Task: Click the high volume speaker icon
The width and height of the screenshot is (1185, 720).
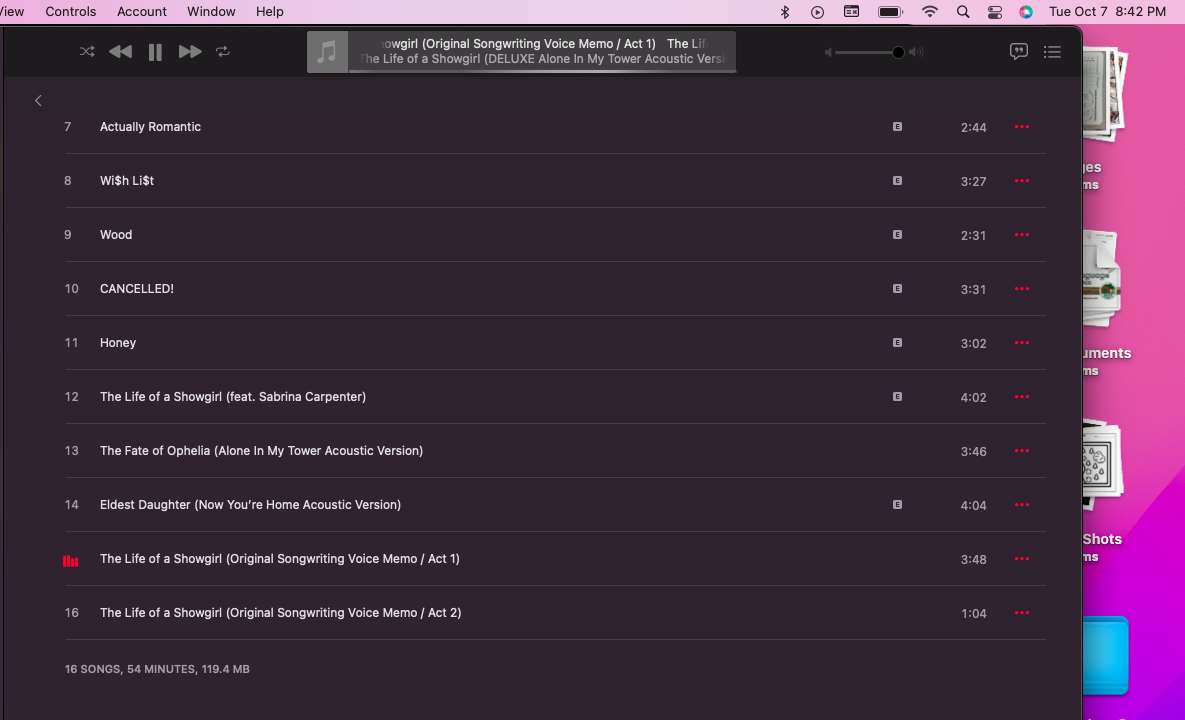Action: click(x=916, y=52)
